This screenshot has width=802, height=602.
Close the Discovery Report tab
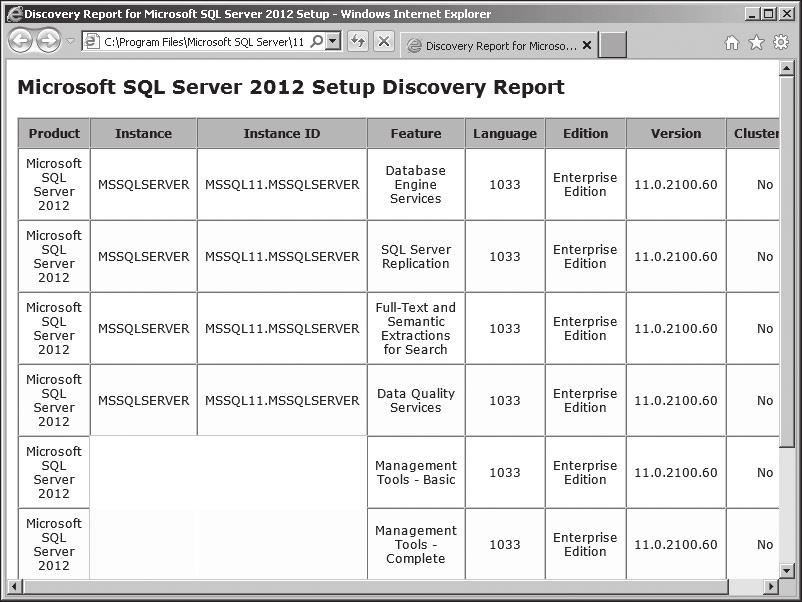pyautogui.click(x=587, y=45)
